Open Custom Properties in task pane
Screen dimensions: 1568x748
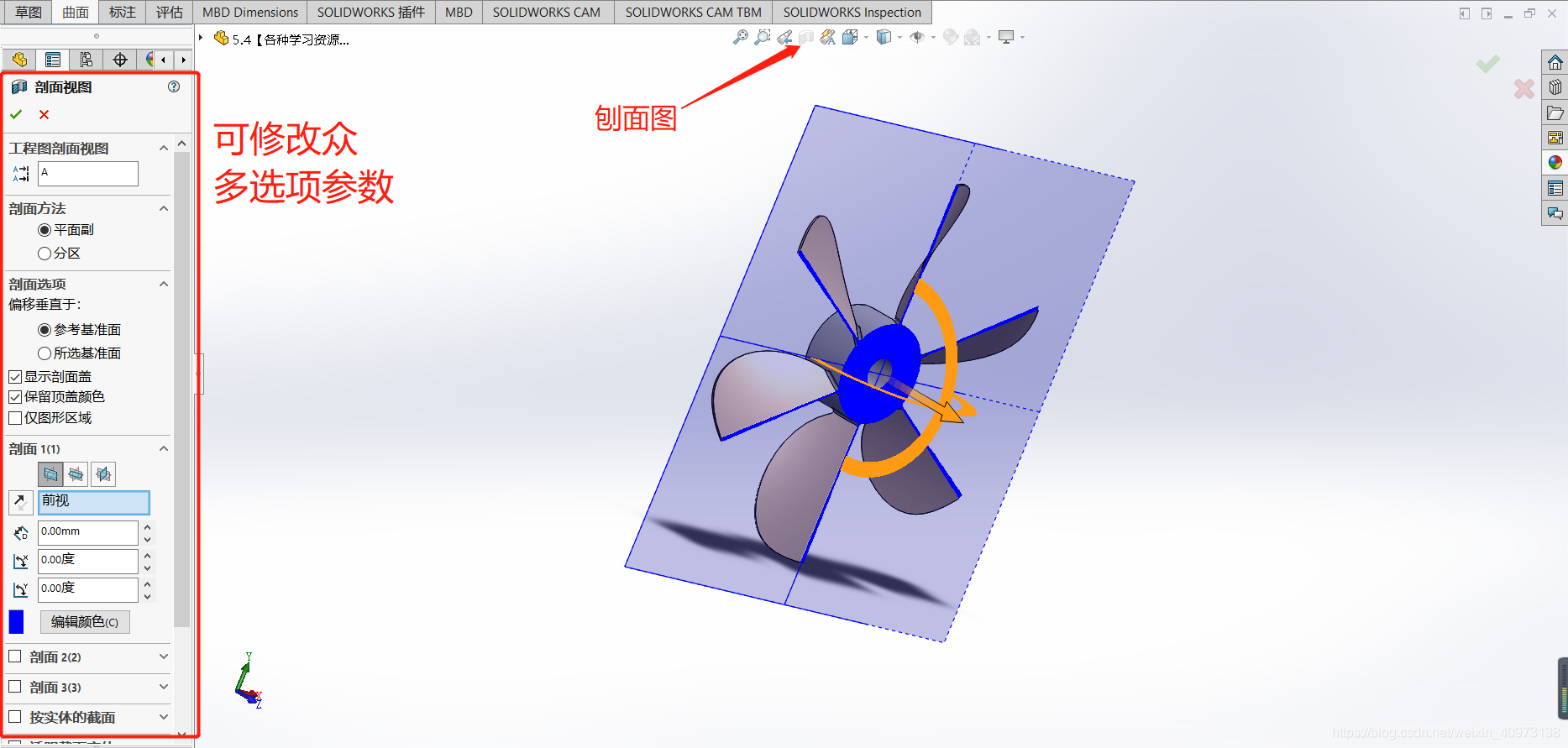tap(1555, 188)
